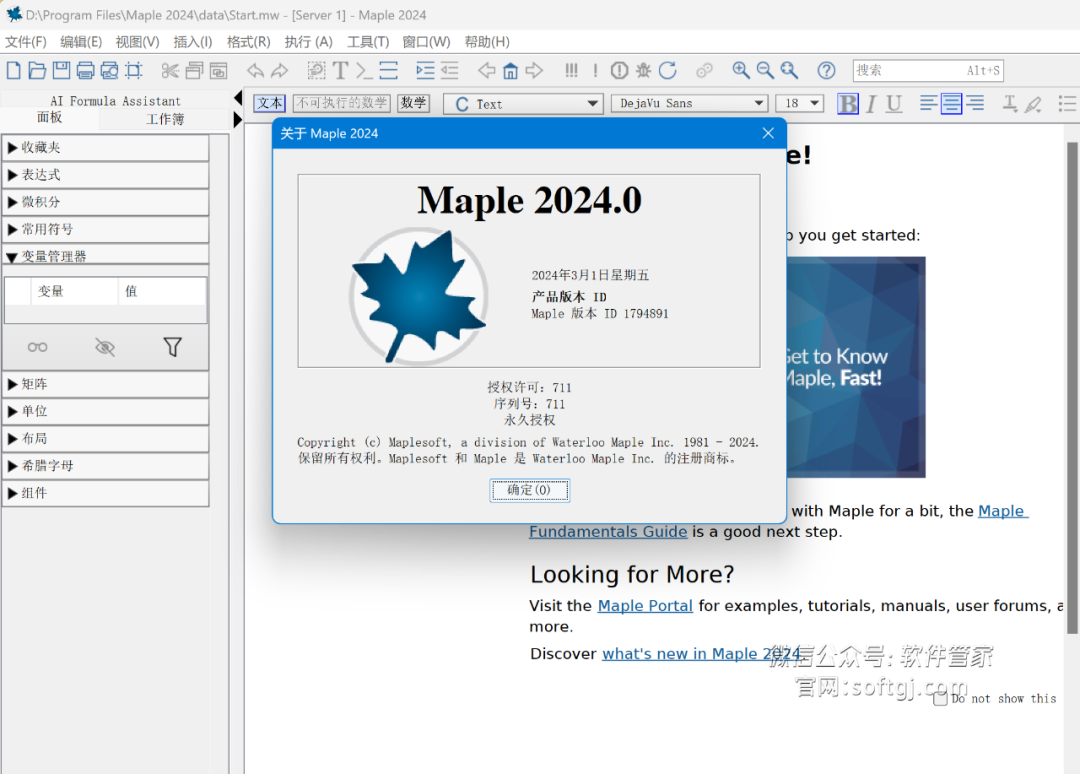This screenshot has height=774, width=1080.
Task: Zoom in with the magnifier plus icon
Action: pos(741,70)
